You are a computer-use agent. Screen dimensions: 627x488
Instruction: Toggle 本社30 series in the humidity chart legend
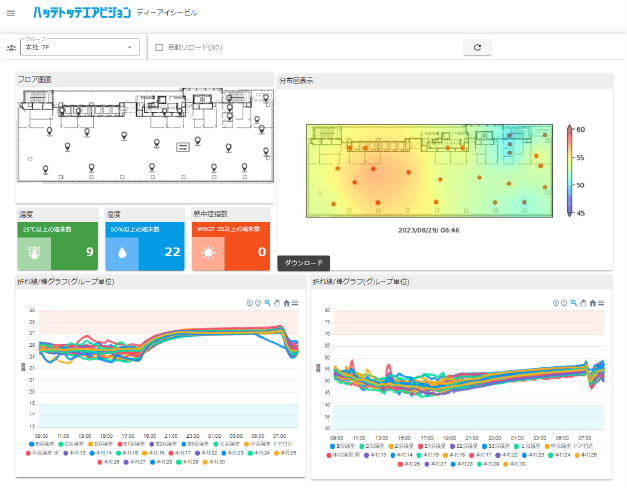(x=514, y=464)
